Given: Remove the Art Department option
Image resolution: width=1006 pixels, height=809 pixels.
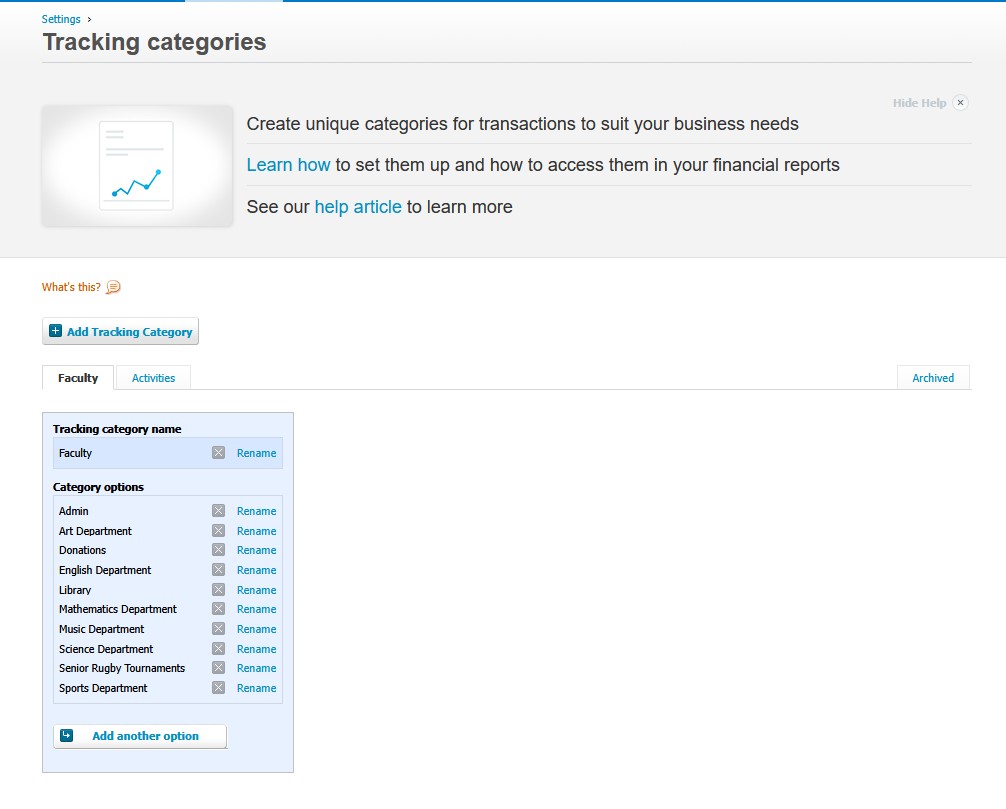Looking at the screenshot, I should [x=218, y=531].
